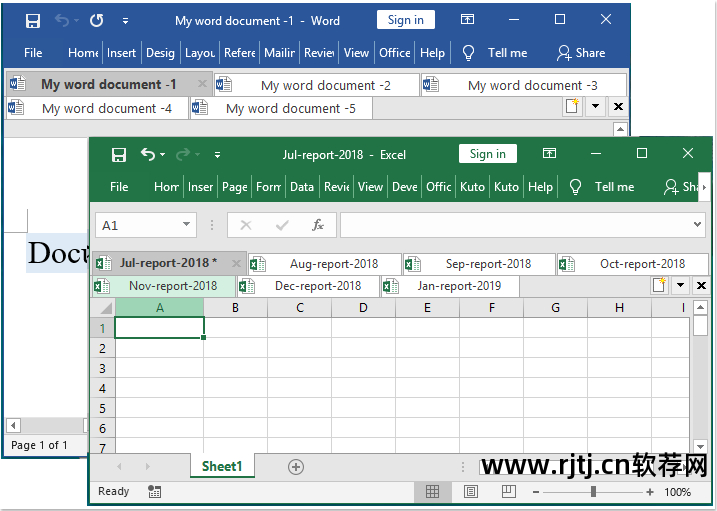Select column D header in Excel
Image resolution: width=717 pixels, height=511 pixels.
coord(363,308)
